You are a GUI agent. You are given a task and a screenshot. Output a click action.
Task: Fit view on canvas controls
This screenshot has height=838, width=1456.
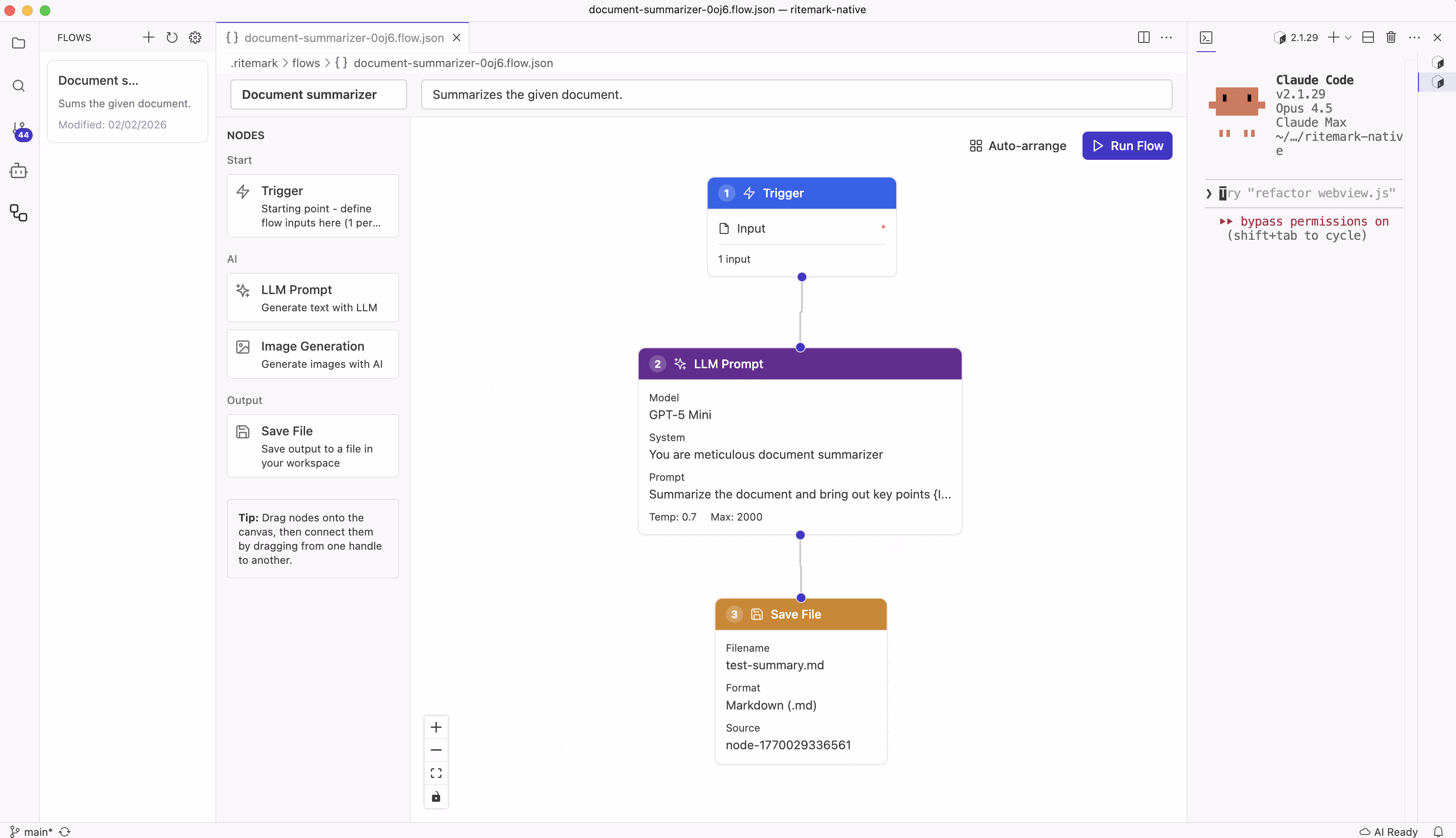click(436, 773)
